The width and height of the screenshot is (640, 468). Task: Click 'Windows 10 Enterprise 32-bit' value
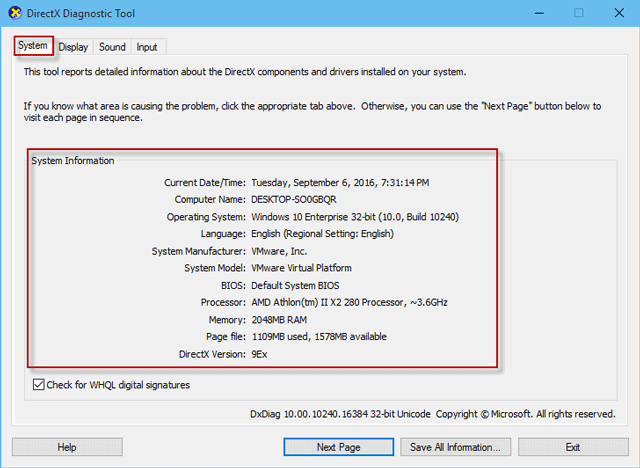(311, 217)
